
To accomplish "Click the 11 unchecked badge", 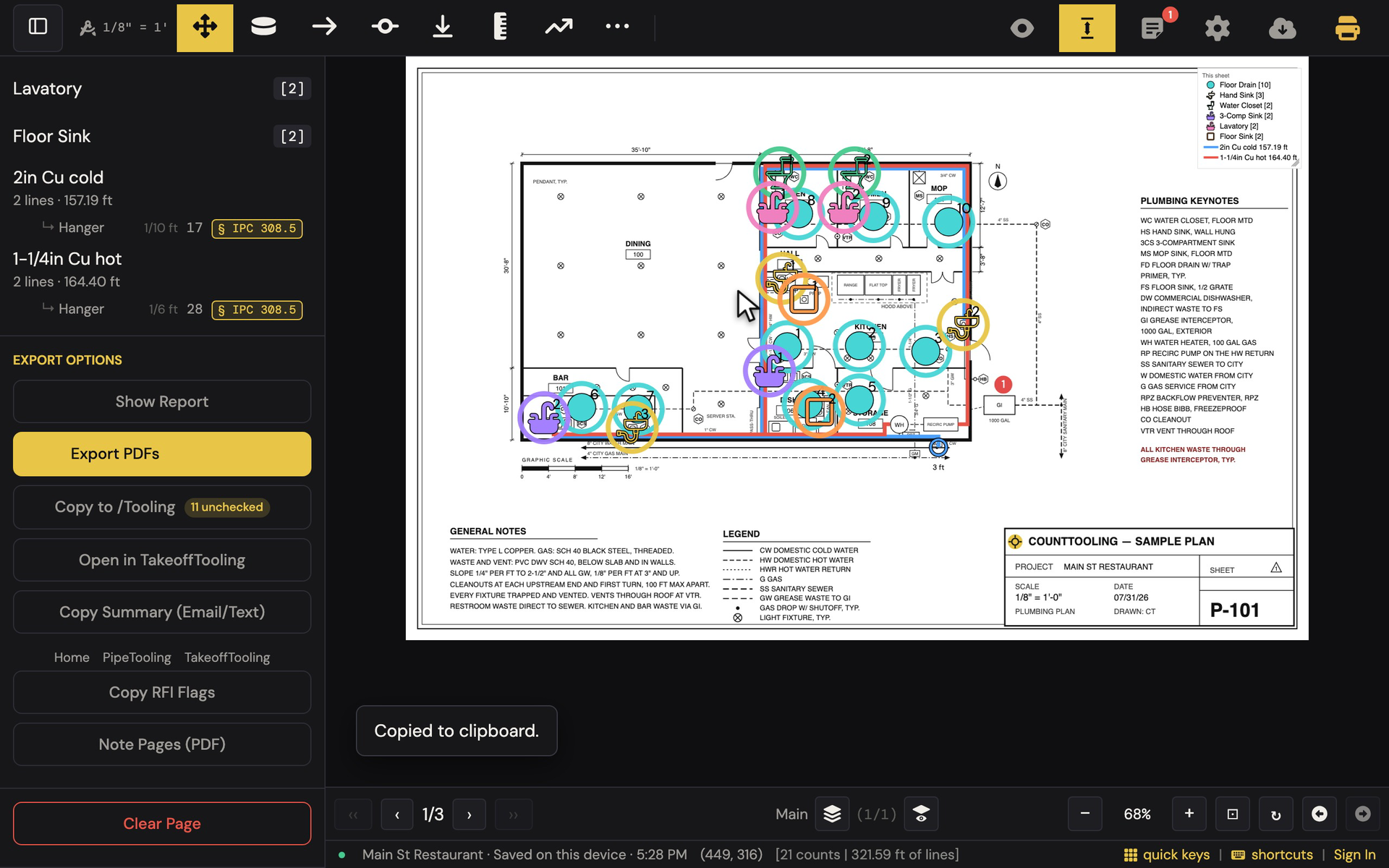I will tap(227, 507).
